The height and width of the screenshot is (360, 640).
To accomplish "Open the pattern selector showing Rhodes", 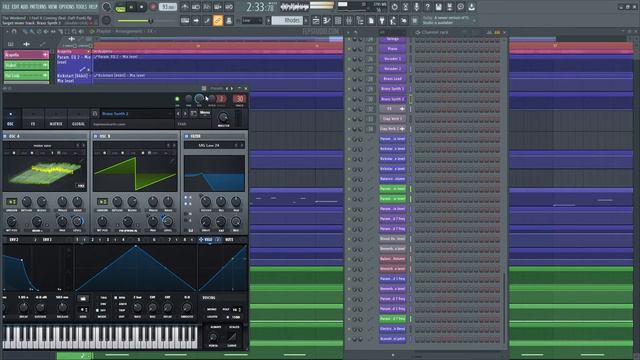I will pos(287,20).
